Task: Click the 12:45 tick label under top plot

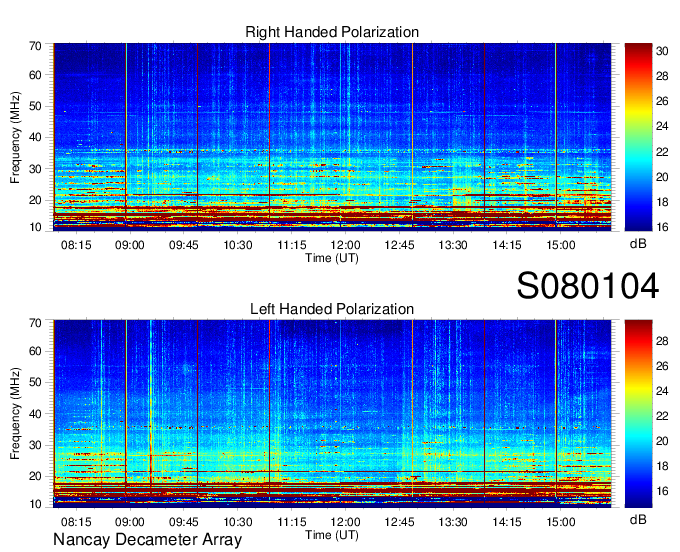Action: coord(399,245)
